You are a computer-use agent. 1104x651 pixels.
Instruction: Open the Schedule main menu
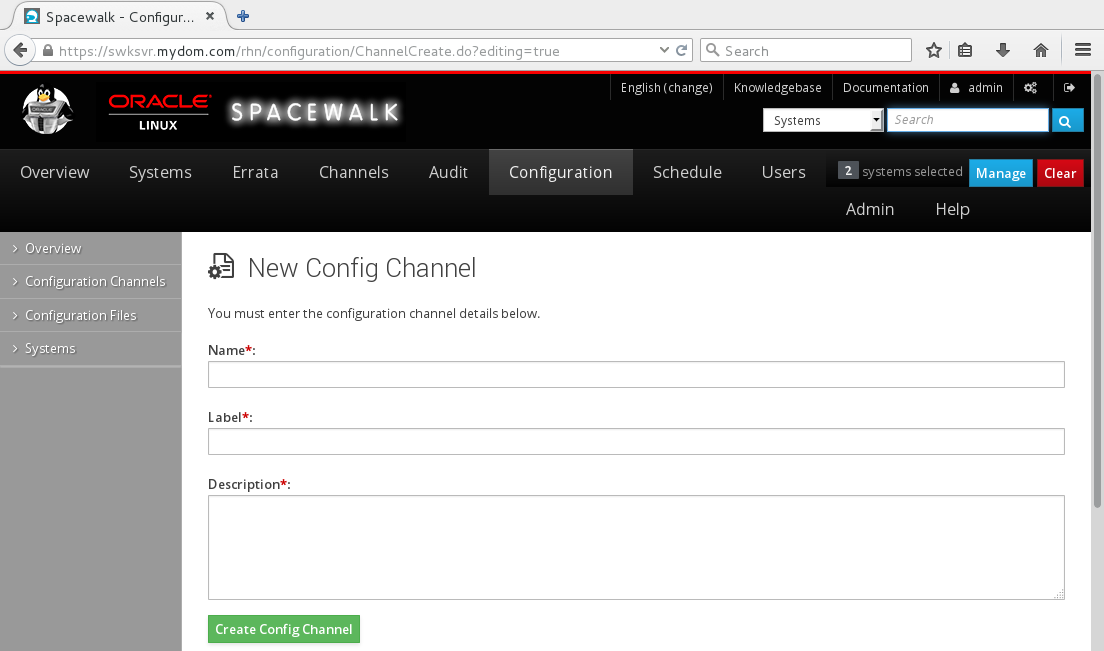(x=687, y=172)
